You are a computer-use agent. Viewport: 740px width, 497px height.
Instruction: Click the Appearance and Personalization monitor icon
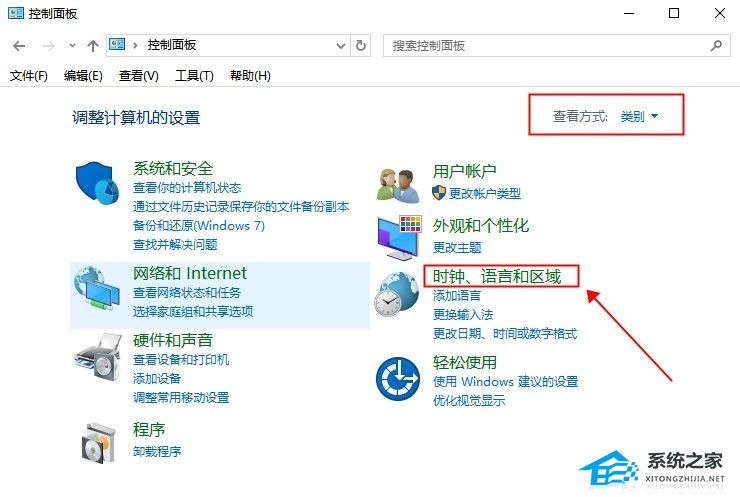coord(399,238)
